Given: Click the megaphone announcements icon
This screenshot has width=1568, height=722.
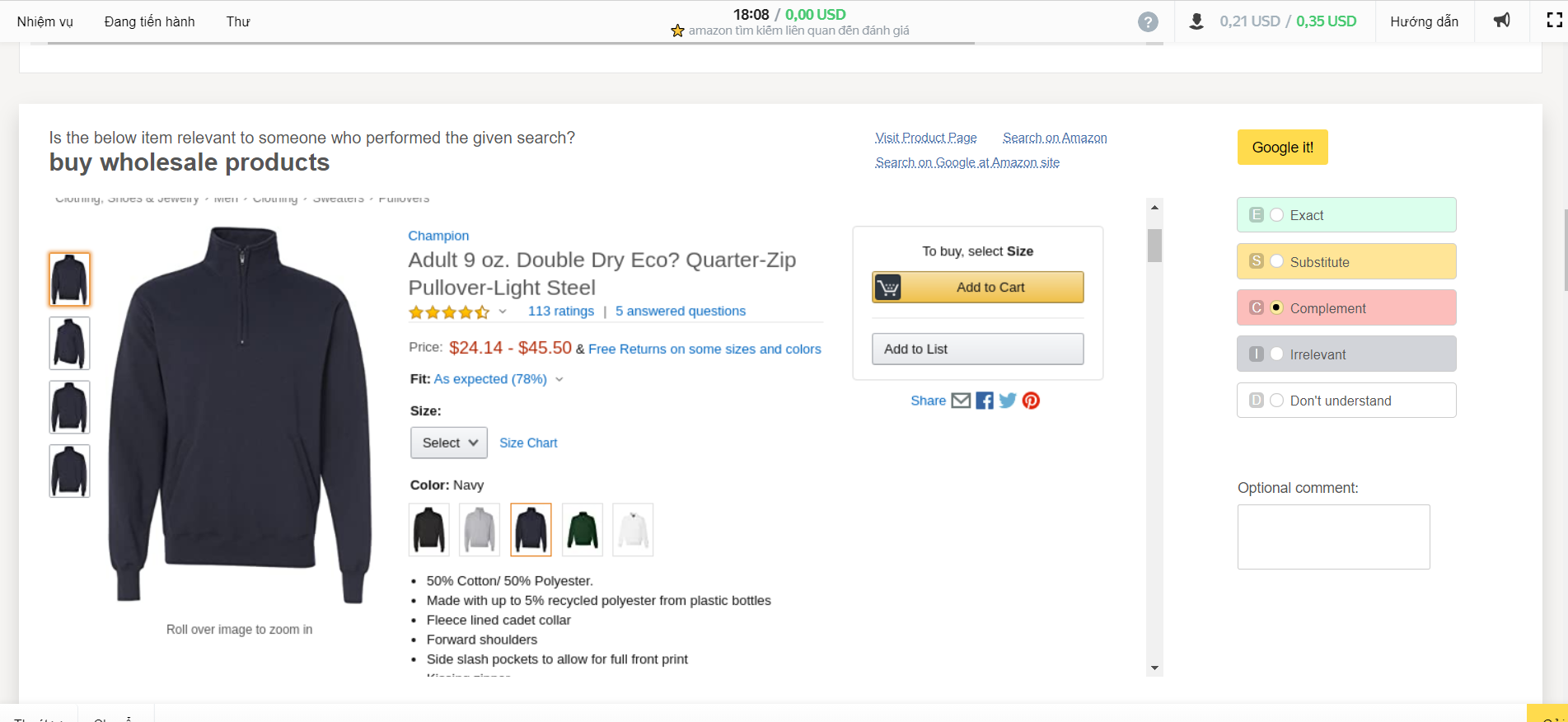Looking at the screenshot, I should (1502, 21).
